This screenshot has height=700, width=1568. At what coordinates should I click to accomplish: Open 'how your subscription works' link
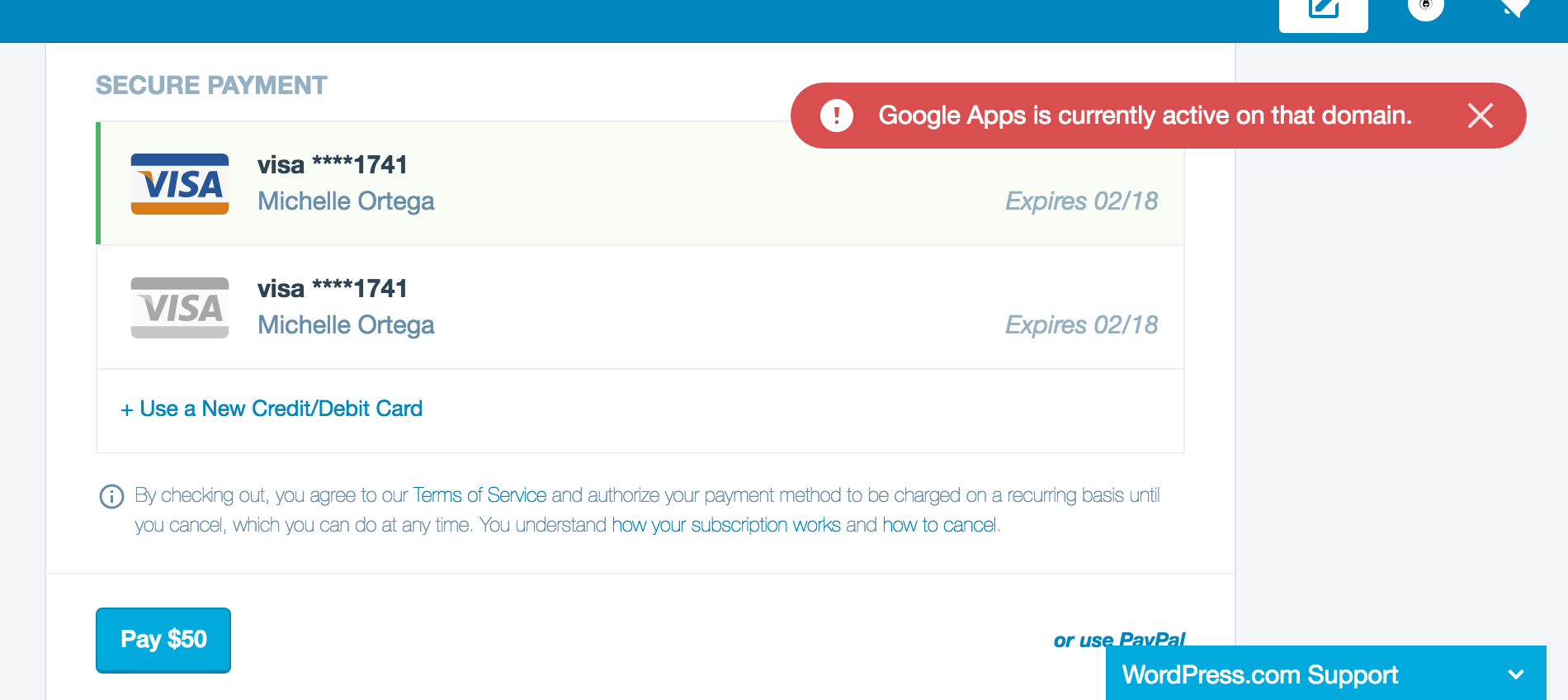pos(725,525)
